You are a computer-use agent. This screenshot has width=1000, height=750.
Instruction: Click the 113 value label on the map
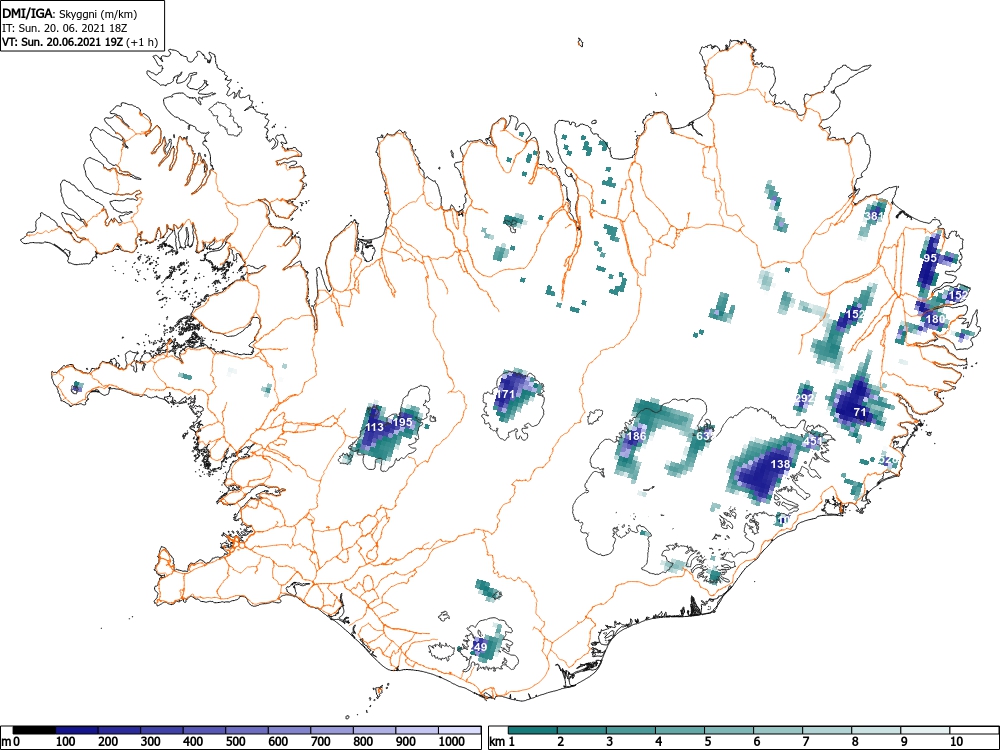(x=374, y=427)
